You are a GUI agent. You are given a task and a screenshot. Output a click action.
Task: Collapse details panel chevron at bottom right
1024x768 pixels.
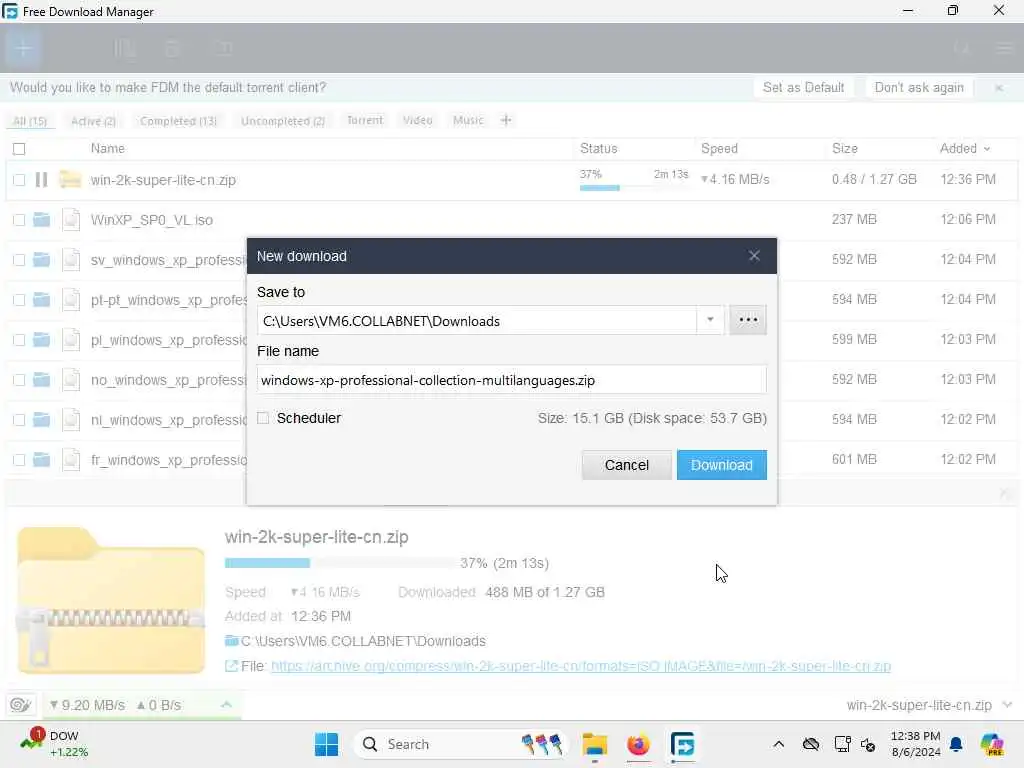(x=1007, y=705)
